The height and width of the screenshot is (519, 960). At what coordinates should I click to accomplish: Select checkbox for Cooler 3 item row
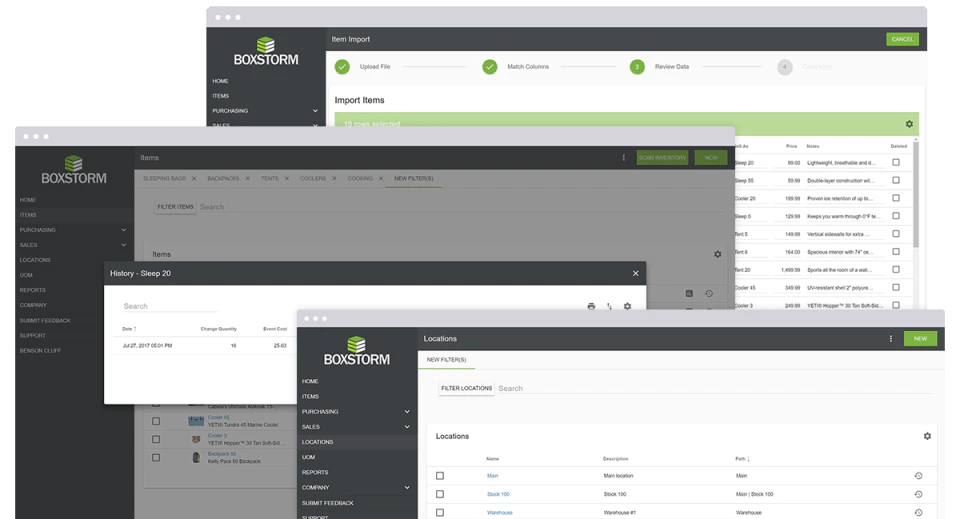(x=156, y=439)
